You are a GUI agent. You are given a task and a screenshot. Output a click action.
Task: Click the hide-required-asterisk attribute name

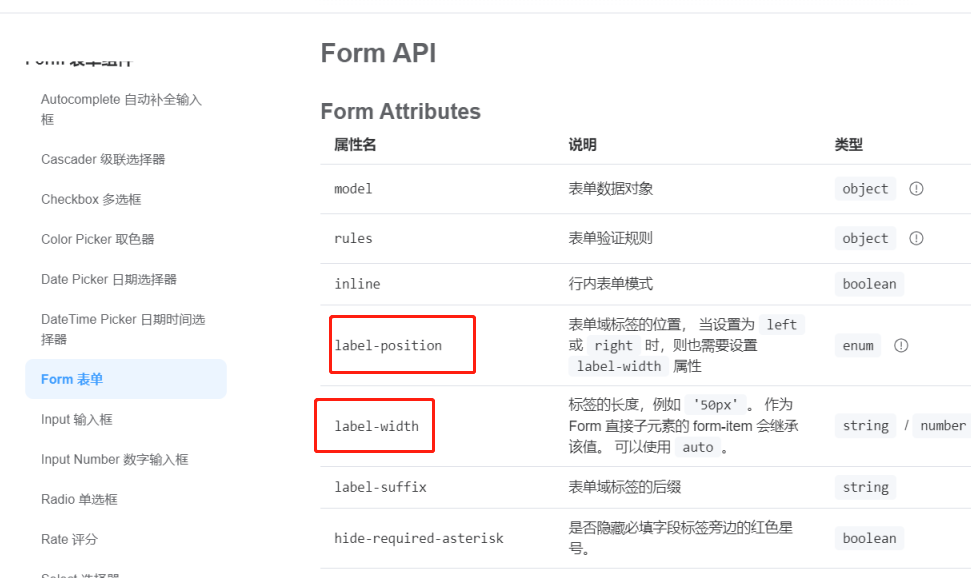[x=419, y=538]
